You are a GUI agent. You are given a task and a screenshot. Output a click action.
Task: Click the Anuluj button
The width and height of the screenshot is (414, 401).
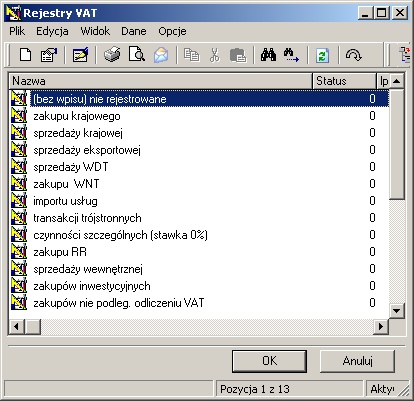pos(357,361)
